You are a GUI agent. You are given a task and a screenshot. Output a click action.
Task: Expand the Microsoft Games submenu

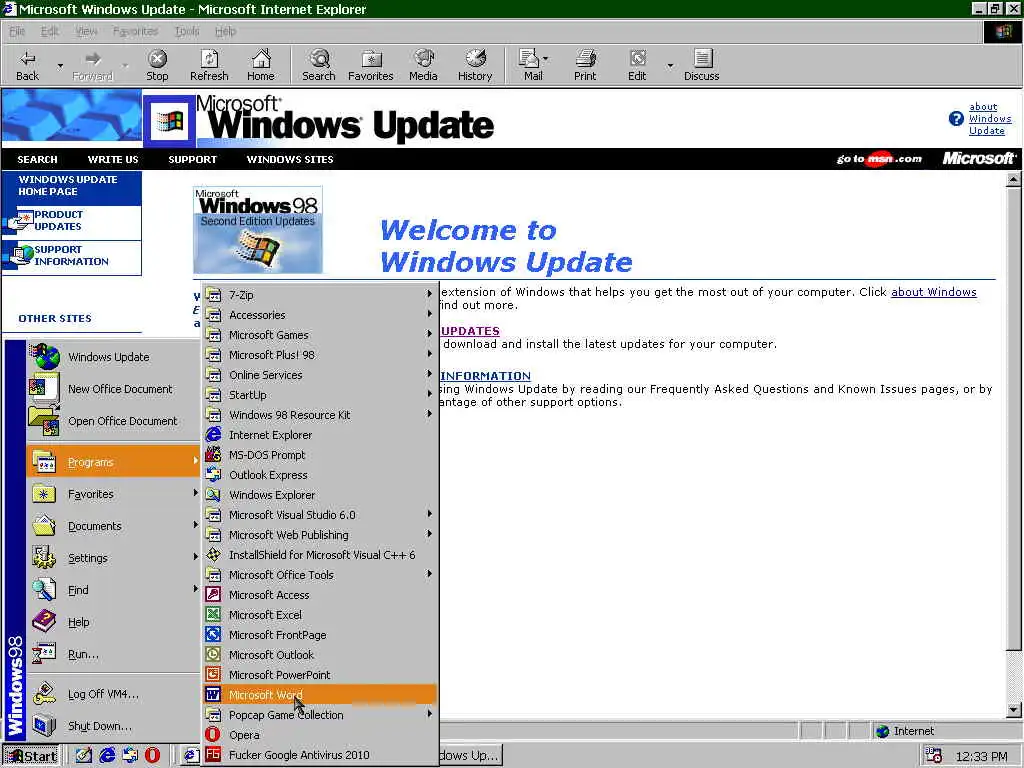pyautogui.click(x=320, y=334)
